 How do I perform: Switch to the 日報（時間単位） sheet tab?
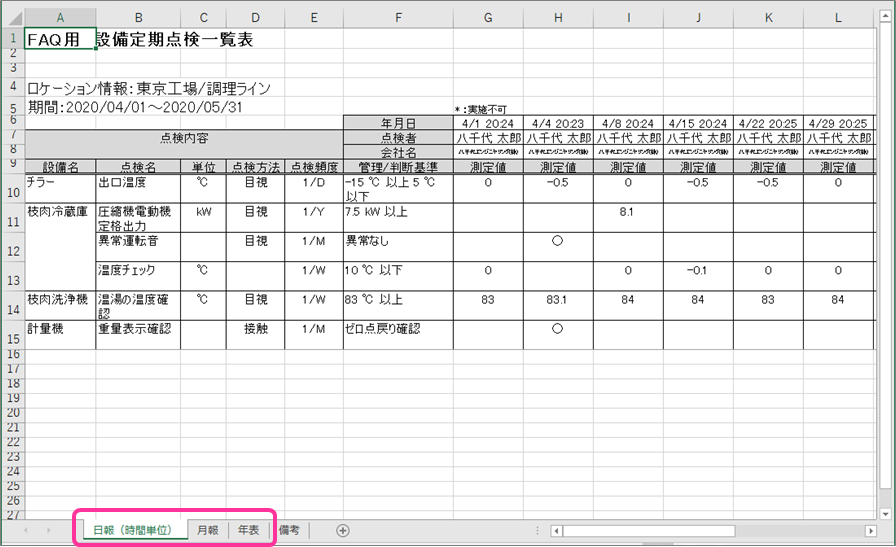[132, 530]
